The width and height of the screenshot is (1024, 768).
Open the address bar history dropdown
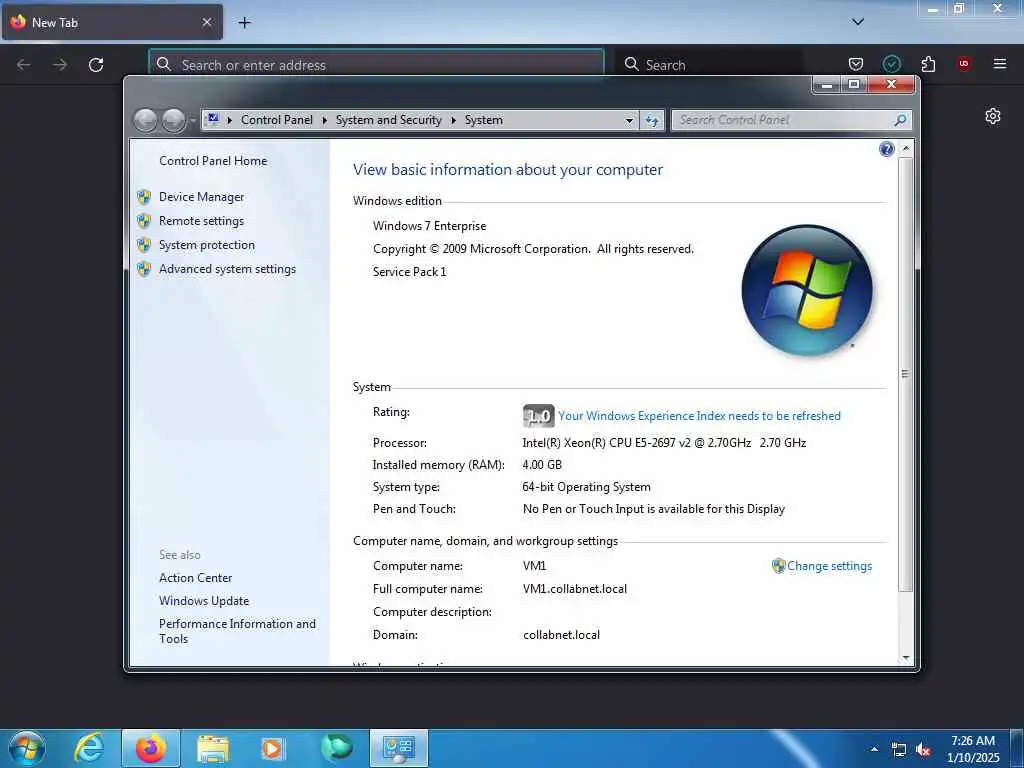(629, 121)
